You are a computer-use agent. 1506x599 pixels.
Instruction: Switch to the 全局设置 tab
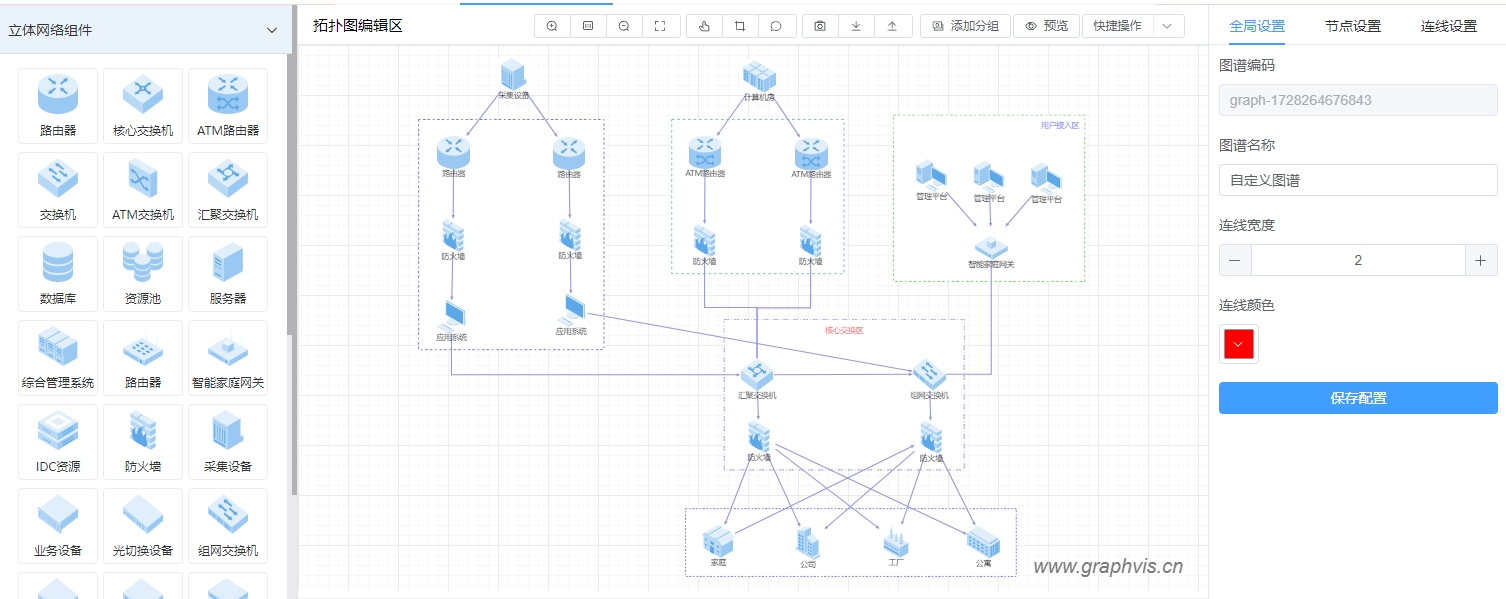(x=1257, y=27)
